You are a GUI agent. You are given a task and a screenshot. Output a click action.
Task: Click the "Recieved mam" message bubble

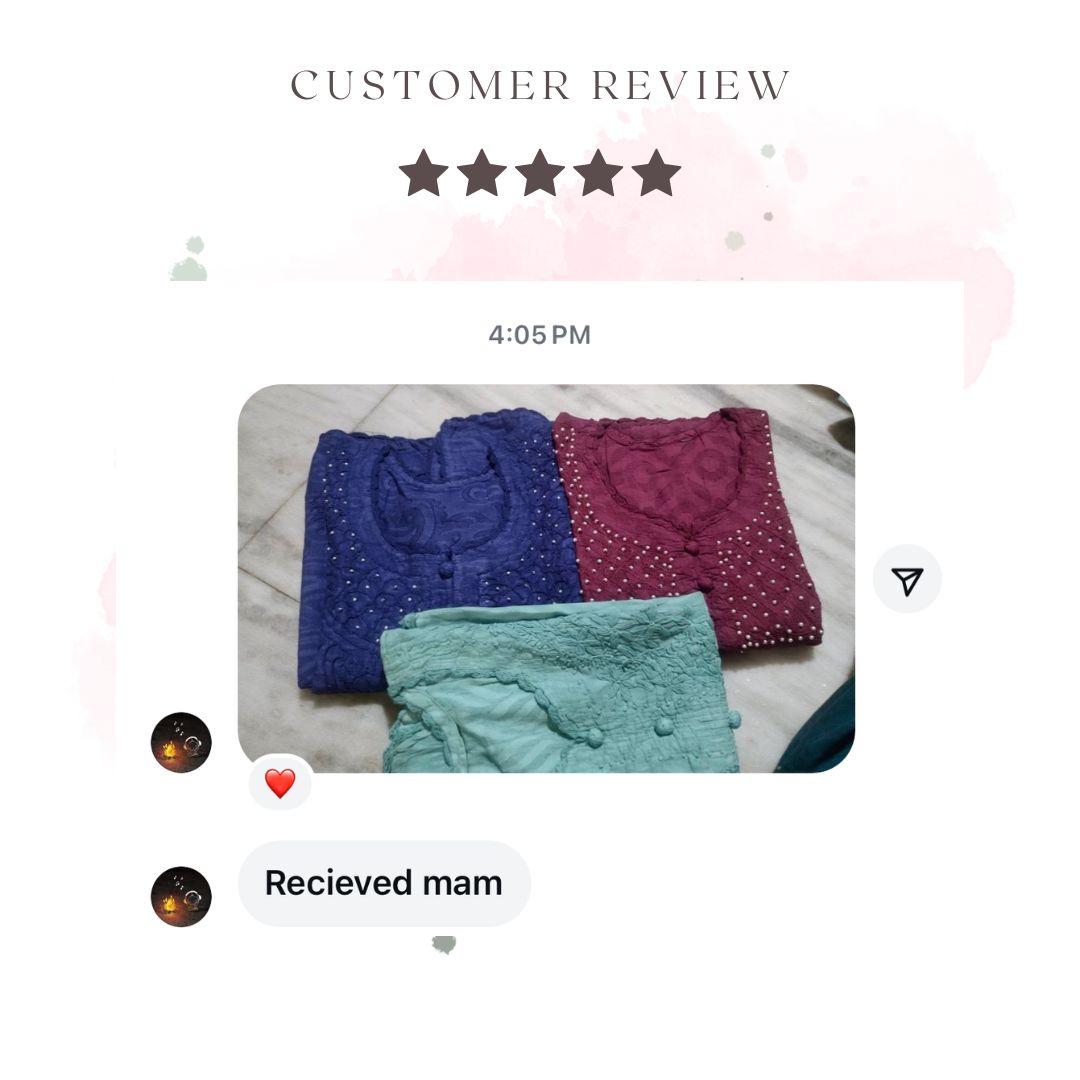pos(384,883)
